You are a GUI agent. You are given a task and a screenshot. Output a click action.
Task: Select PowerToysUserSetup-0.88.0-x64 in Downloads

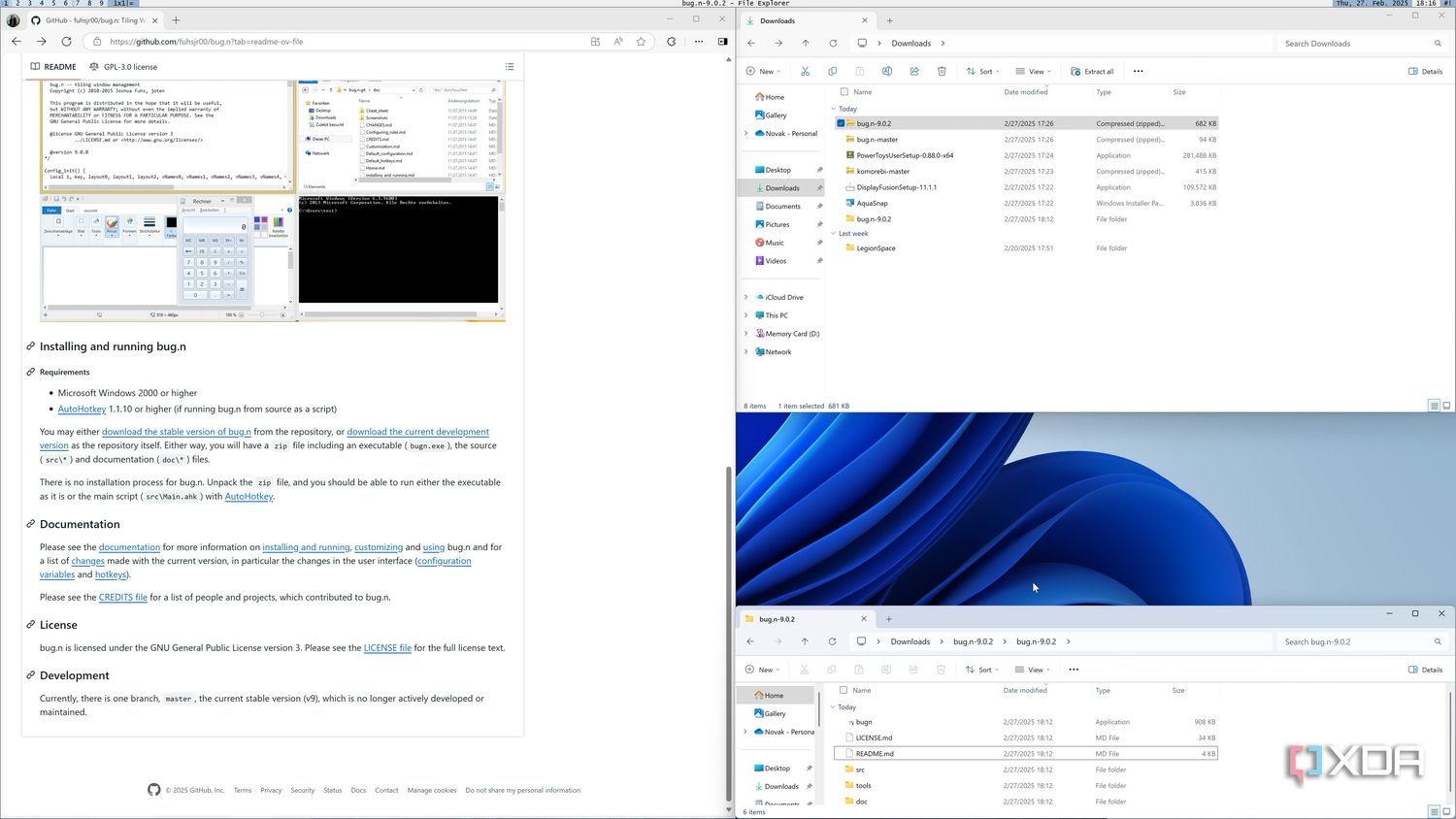click(x=1027, y=155)
